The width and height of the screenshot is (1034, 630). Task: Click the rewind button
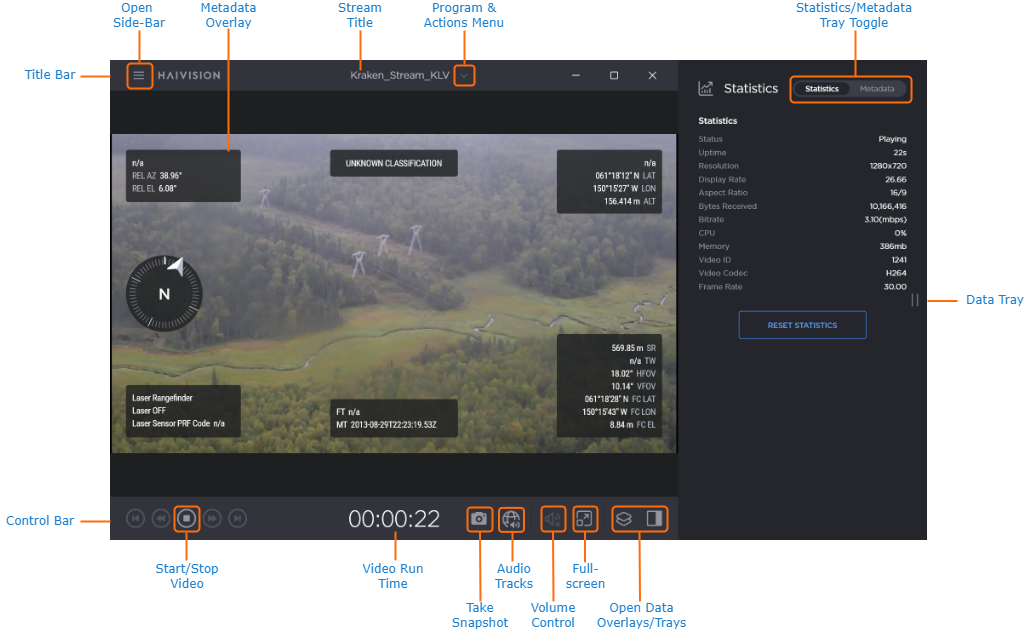pos(160,519)
